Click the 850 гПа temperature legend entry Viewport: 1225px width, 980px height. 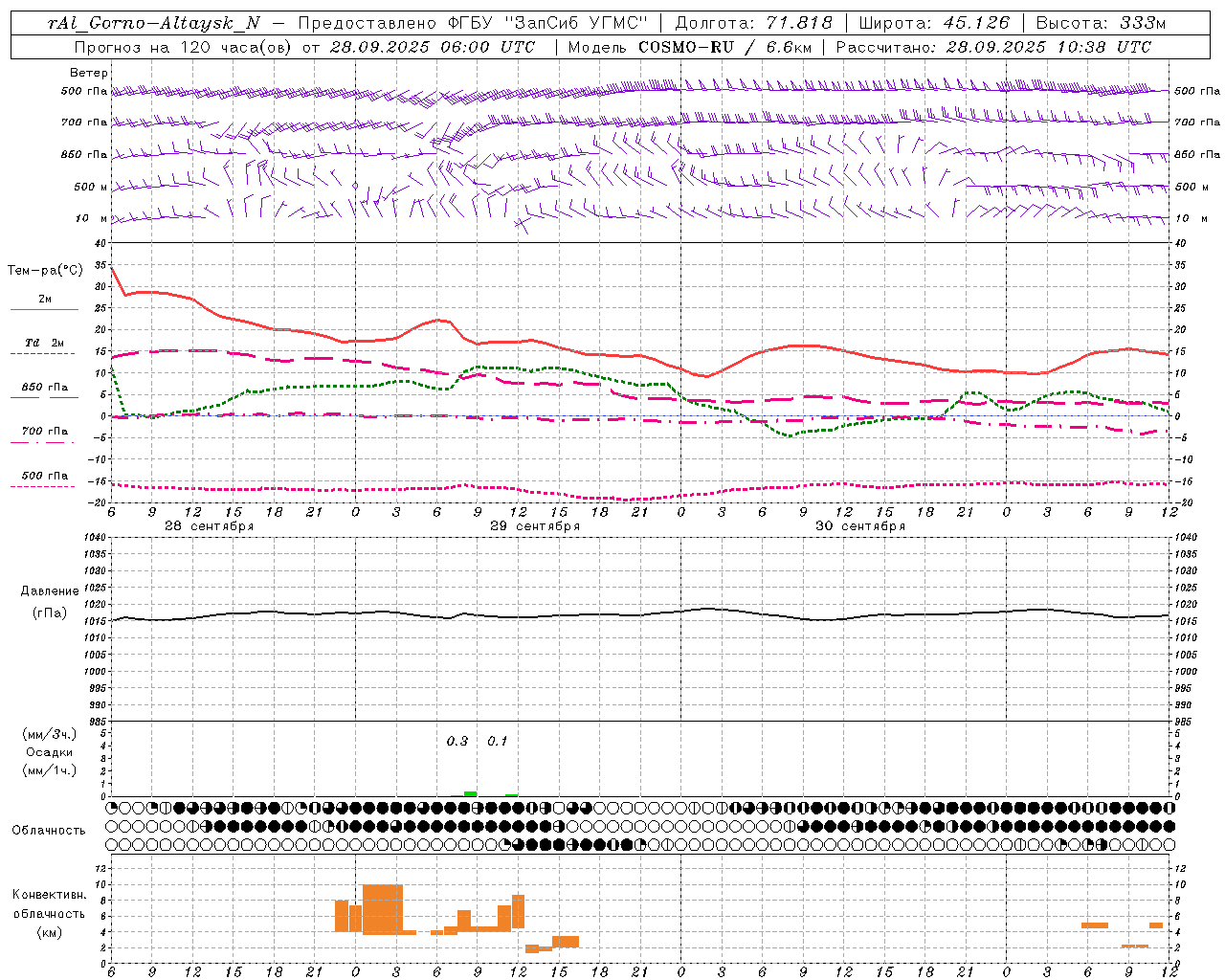point(45,388)
